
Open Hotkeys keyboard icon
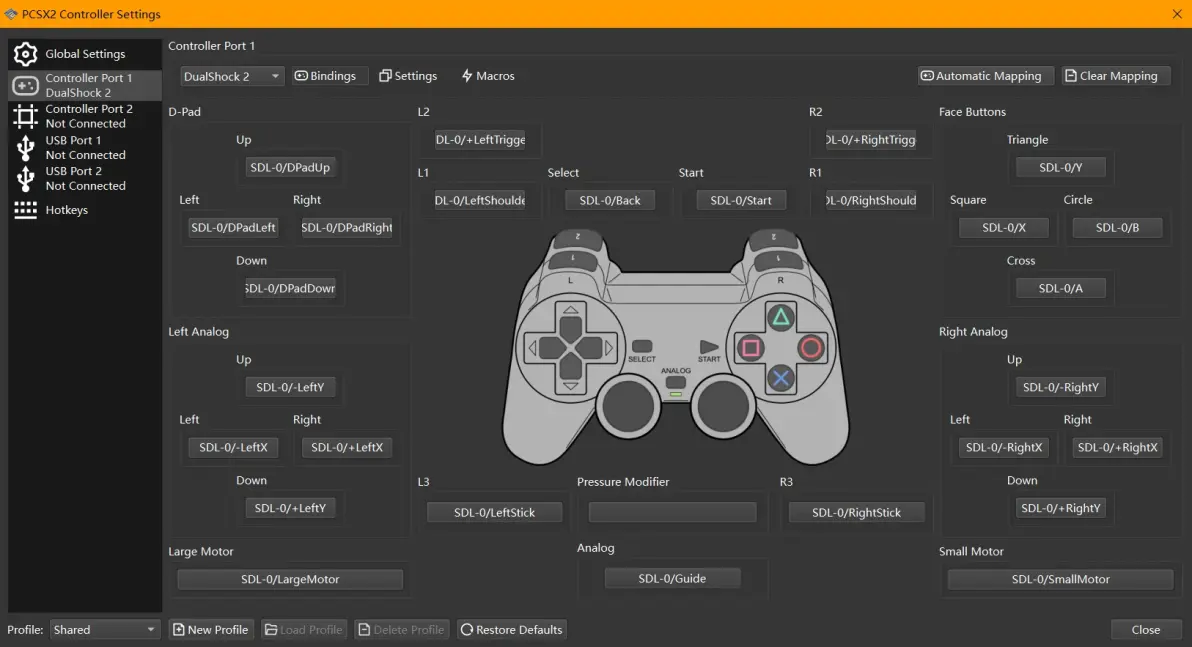point(25,210)
